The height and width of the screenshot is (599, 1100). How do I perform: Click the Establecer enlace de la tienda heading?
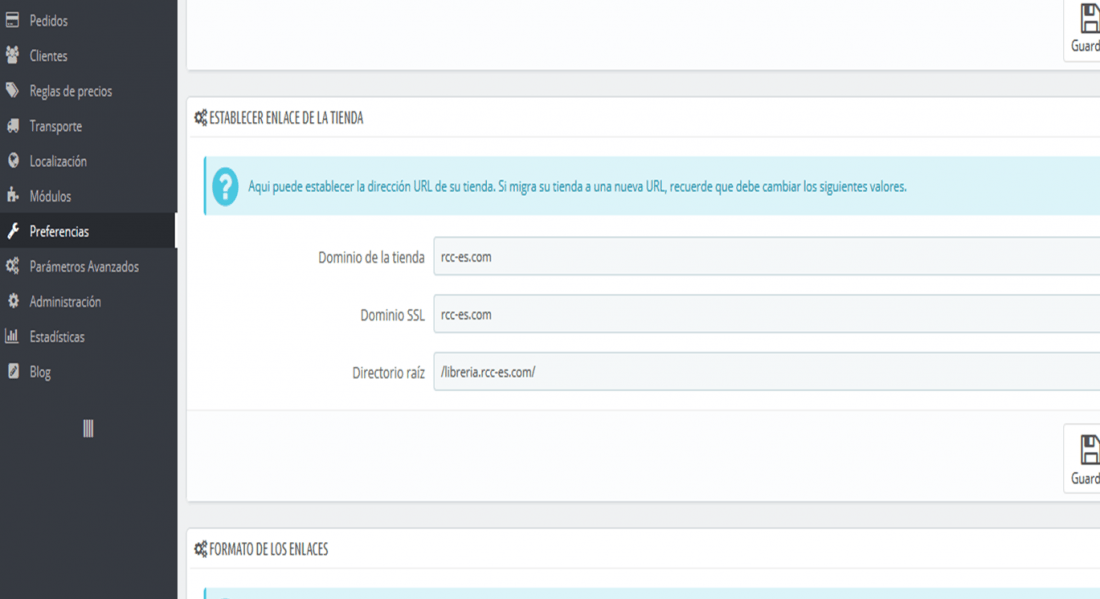coord(286,118)
